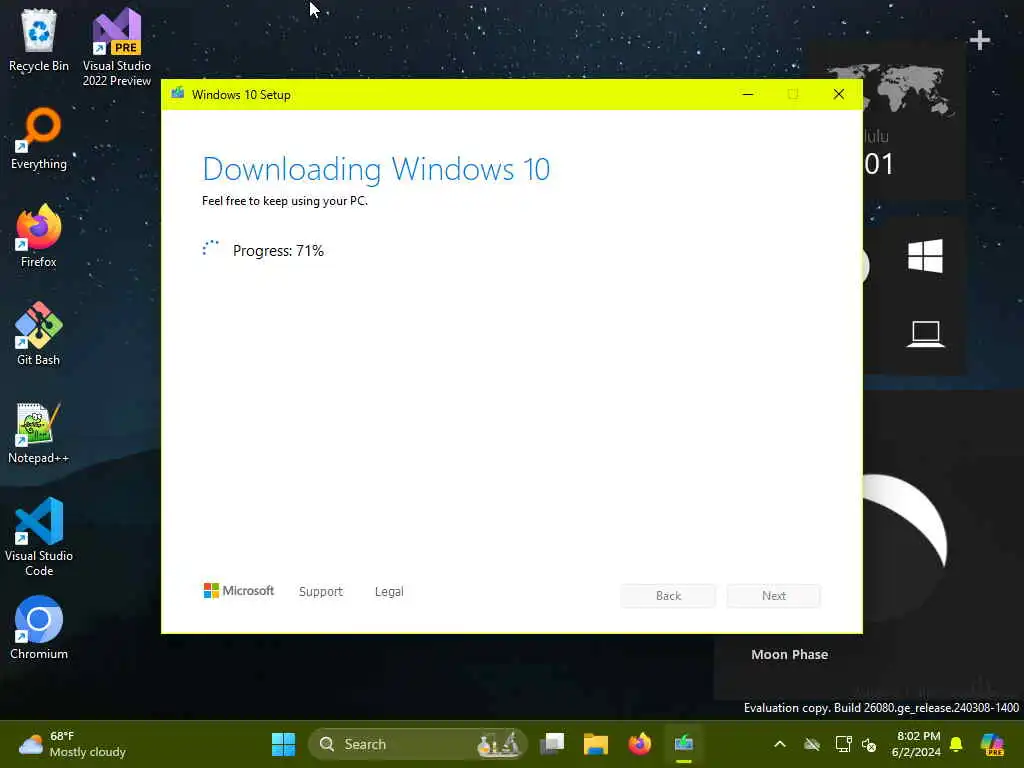The width and height of the screenshot is (1024, 768).
Task: Click the taskbar Search box
Action: [x=418, y=744]
